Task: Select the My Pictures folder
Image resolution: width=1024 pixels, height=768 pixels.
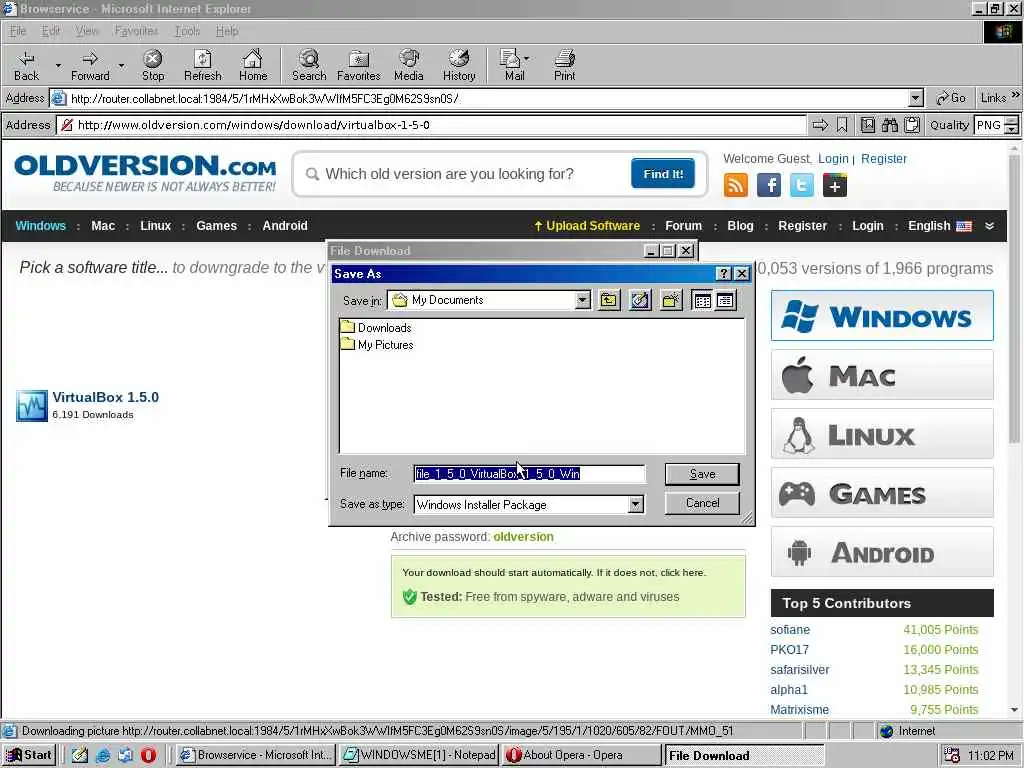Action: pos(377,345)
